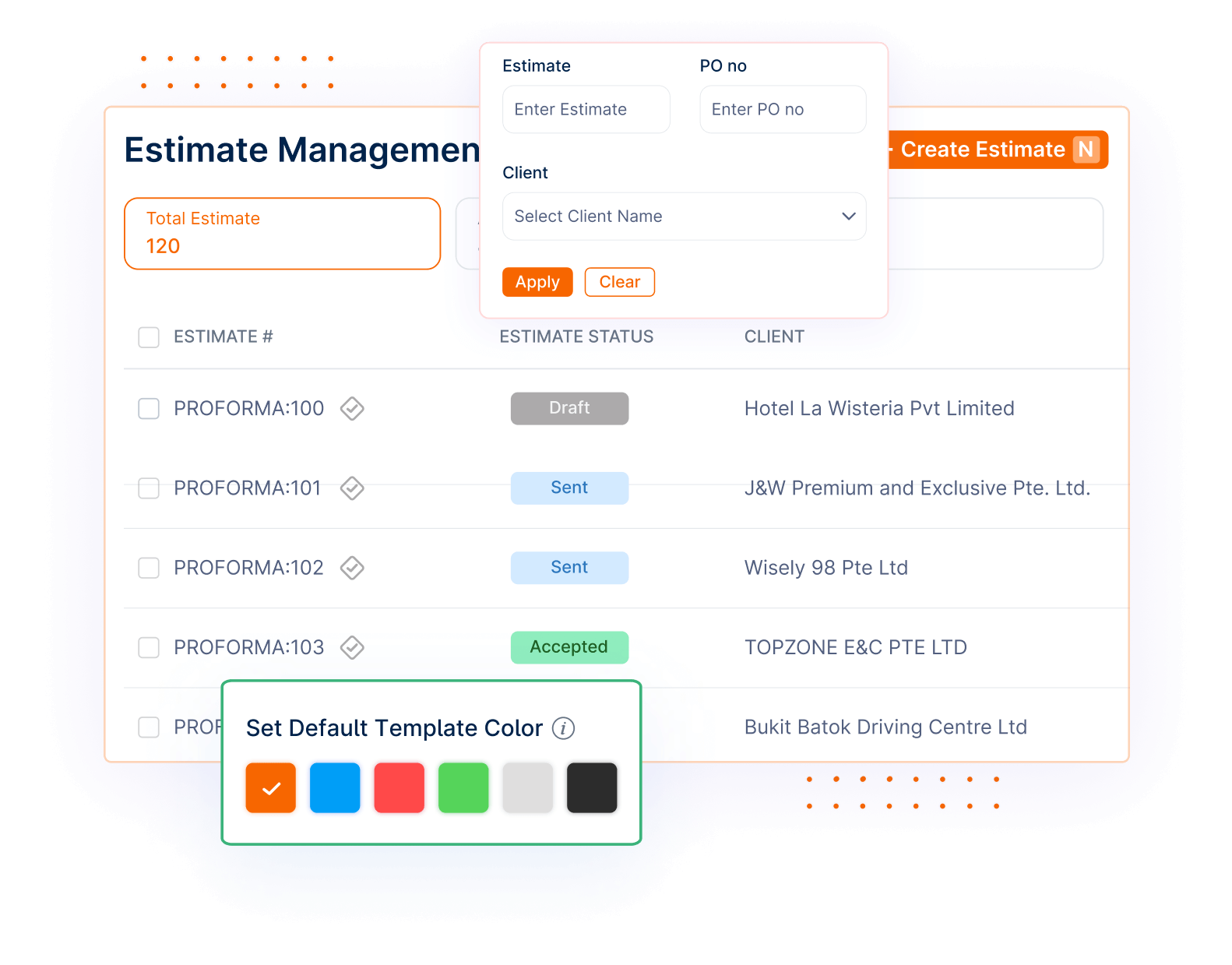Click the Sent status badge for PROFORMA:101
This screenshot has height=965, width=1232.
[569, 488]
